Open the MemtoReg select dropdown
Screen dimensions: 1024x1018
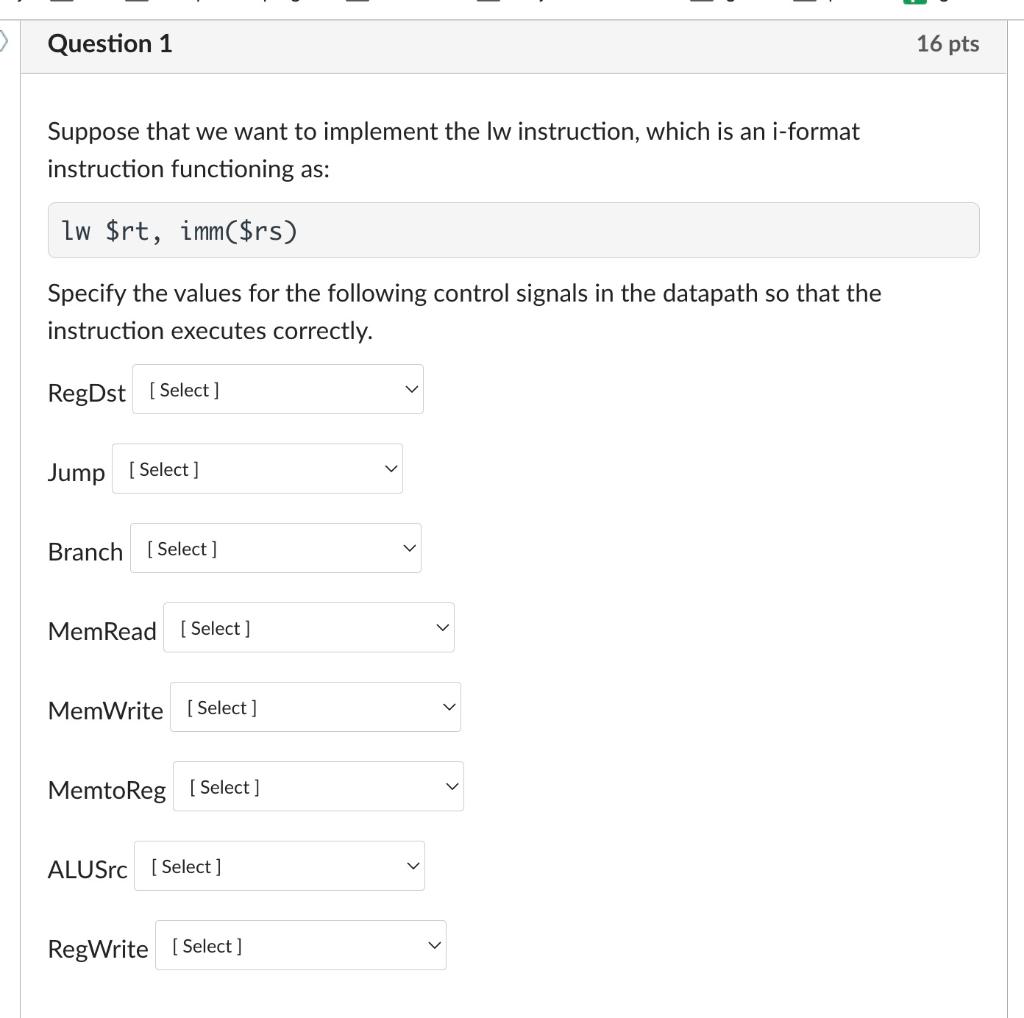click(318, 786)
